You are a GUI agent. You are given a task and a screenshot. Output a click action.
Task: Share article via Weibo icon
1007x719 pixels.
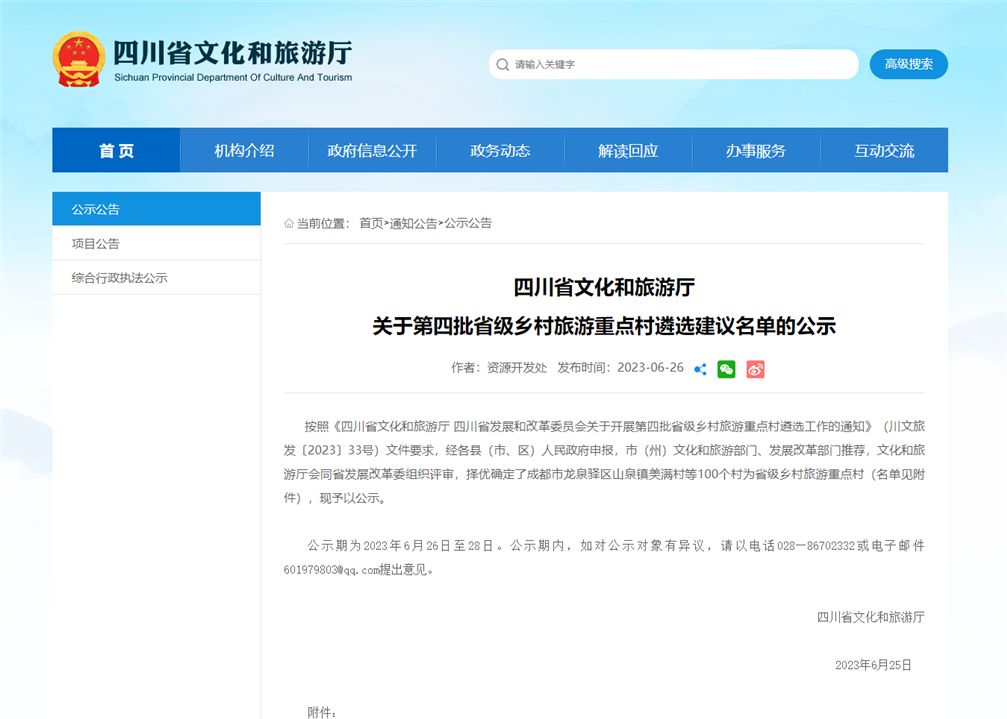pos(755,369)
